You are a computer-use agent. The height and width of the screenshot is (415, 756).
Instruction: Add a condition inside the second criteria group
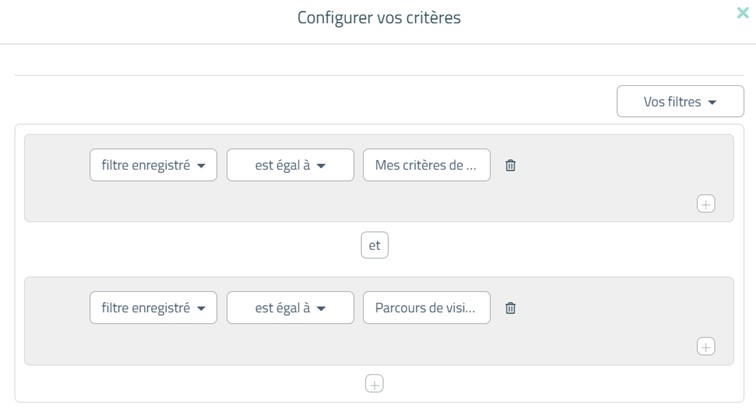[x=706, y=347]
